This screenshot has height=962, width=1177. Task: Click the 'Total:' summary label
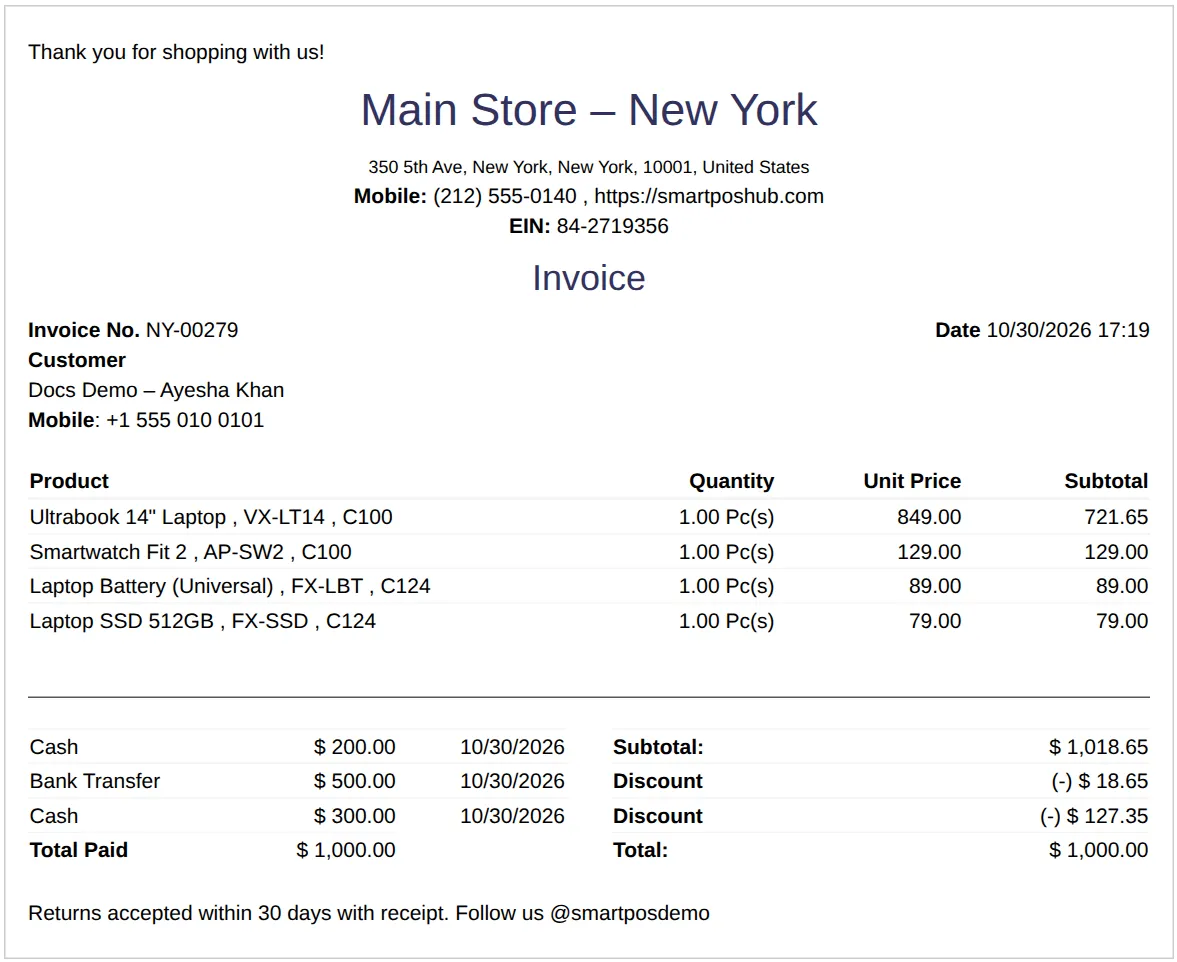click(640, 850)
